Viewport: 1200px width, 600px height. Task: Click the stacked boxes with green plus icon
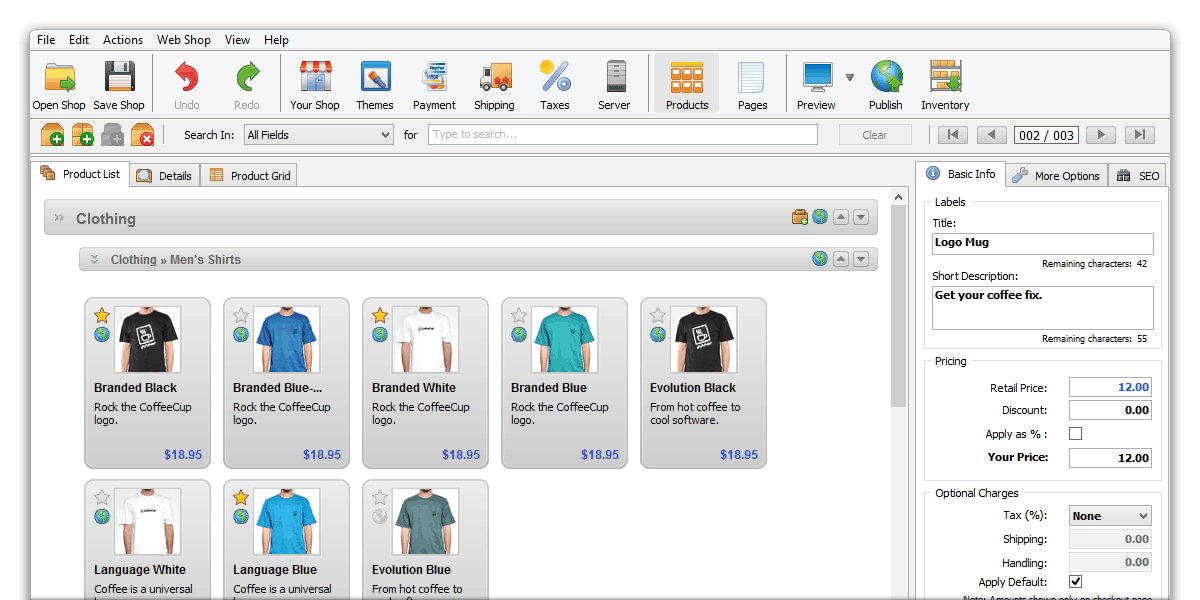[x=82, y=135]
